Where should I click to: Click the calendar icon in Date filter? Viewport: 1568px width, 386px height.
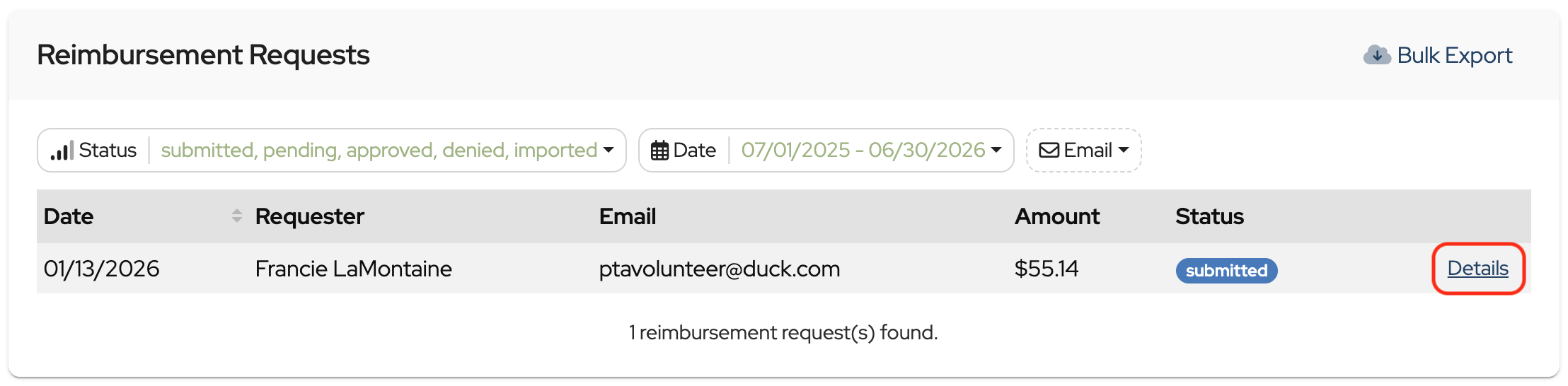pyautogui.click(x=659, y=151)
